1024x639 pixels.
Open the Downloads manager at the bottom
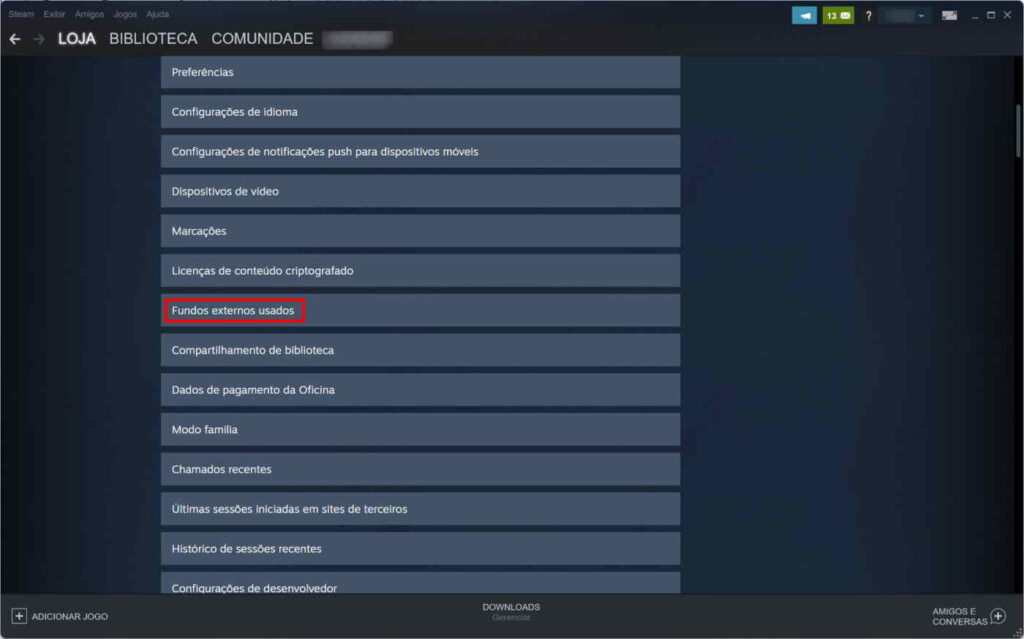point(511,611)
